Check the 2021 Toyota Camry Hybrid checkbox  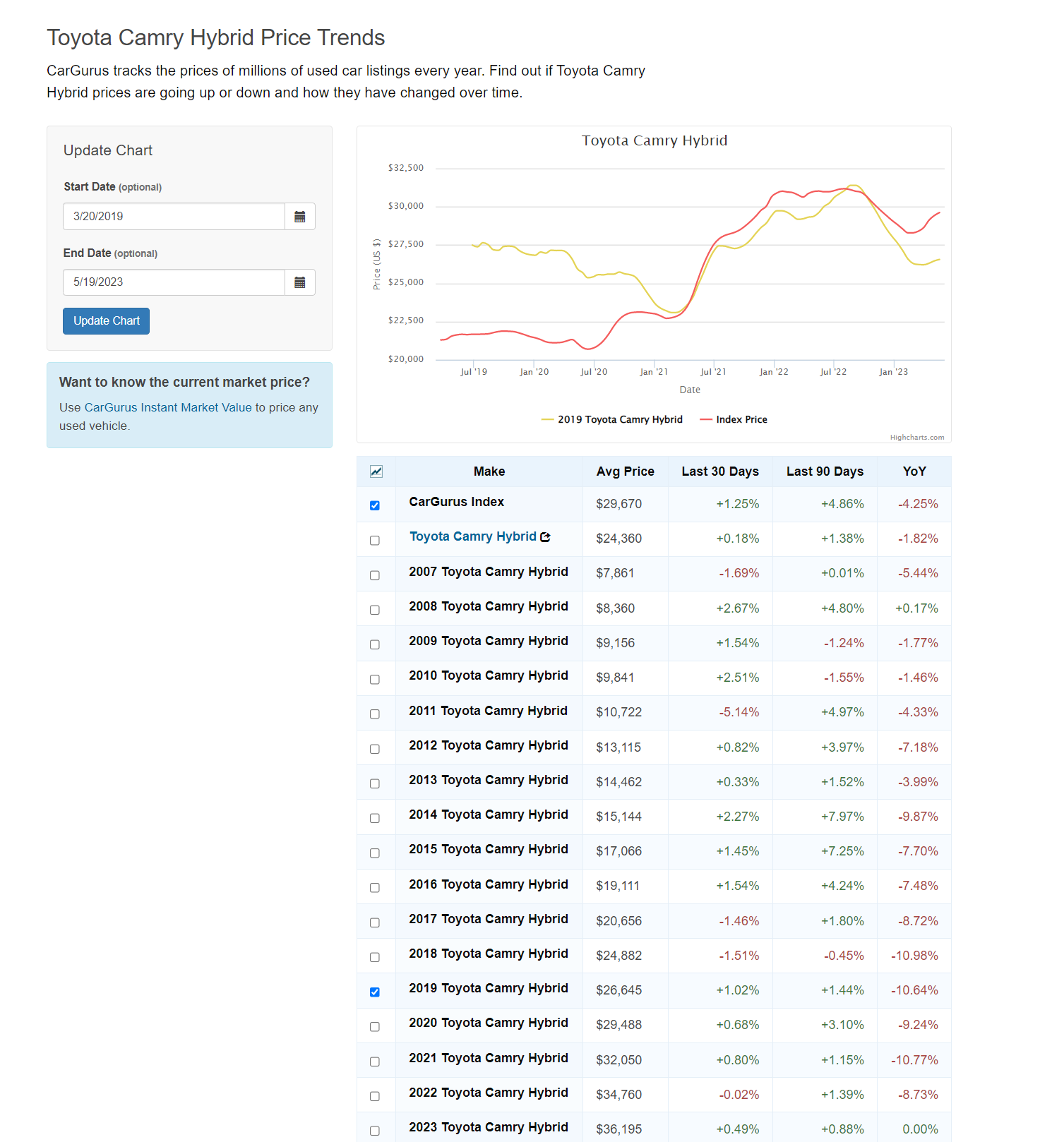click(375, 1062)
